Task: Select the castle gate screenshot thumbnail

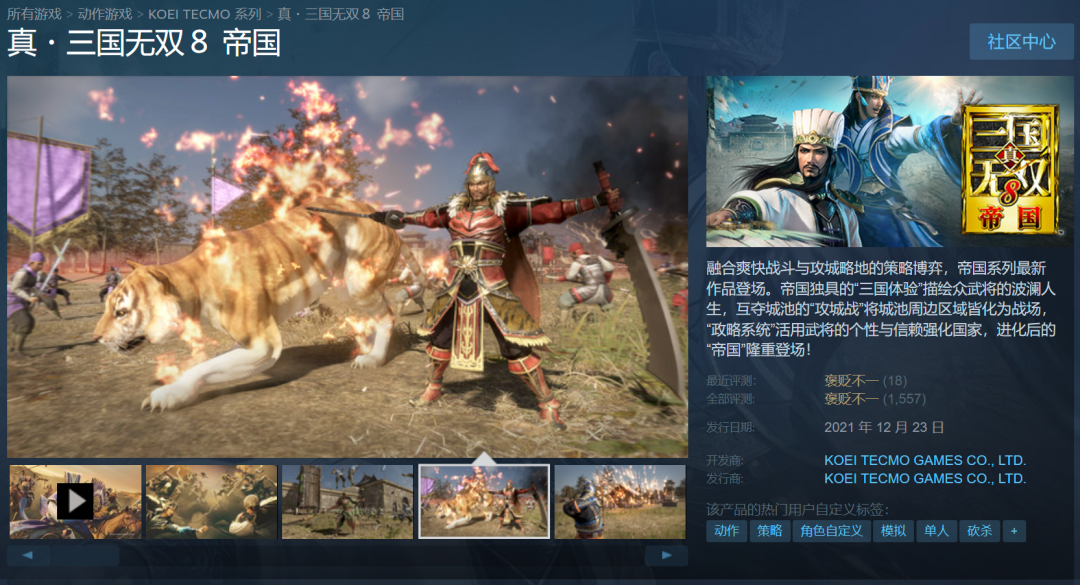Action: pos(347,502)
